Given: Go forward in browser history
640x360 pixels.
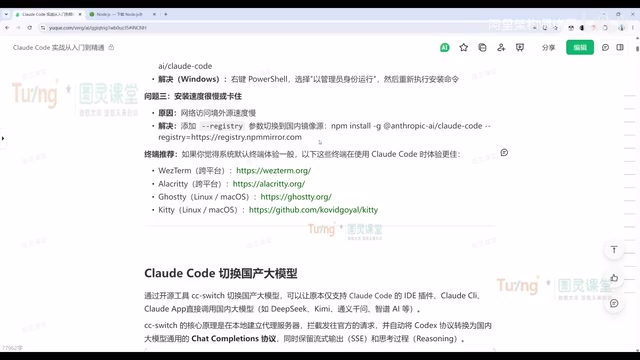Looking at the screenshot, I should 18,28.
